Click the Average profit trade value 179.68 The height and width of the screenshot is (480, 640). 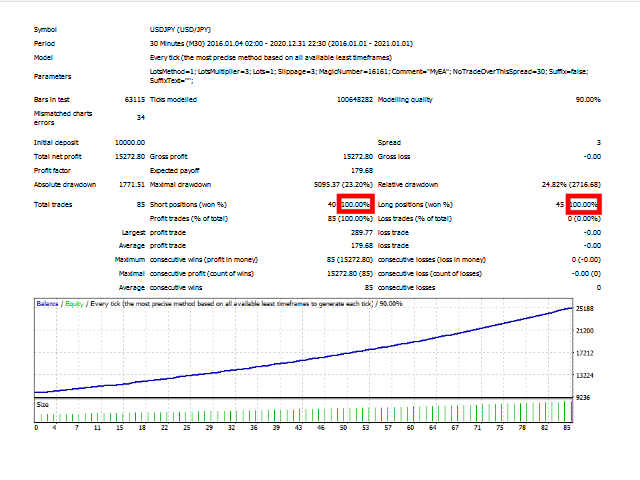tap(362, 245)
